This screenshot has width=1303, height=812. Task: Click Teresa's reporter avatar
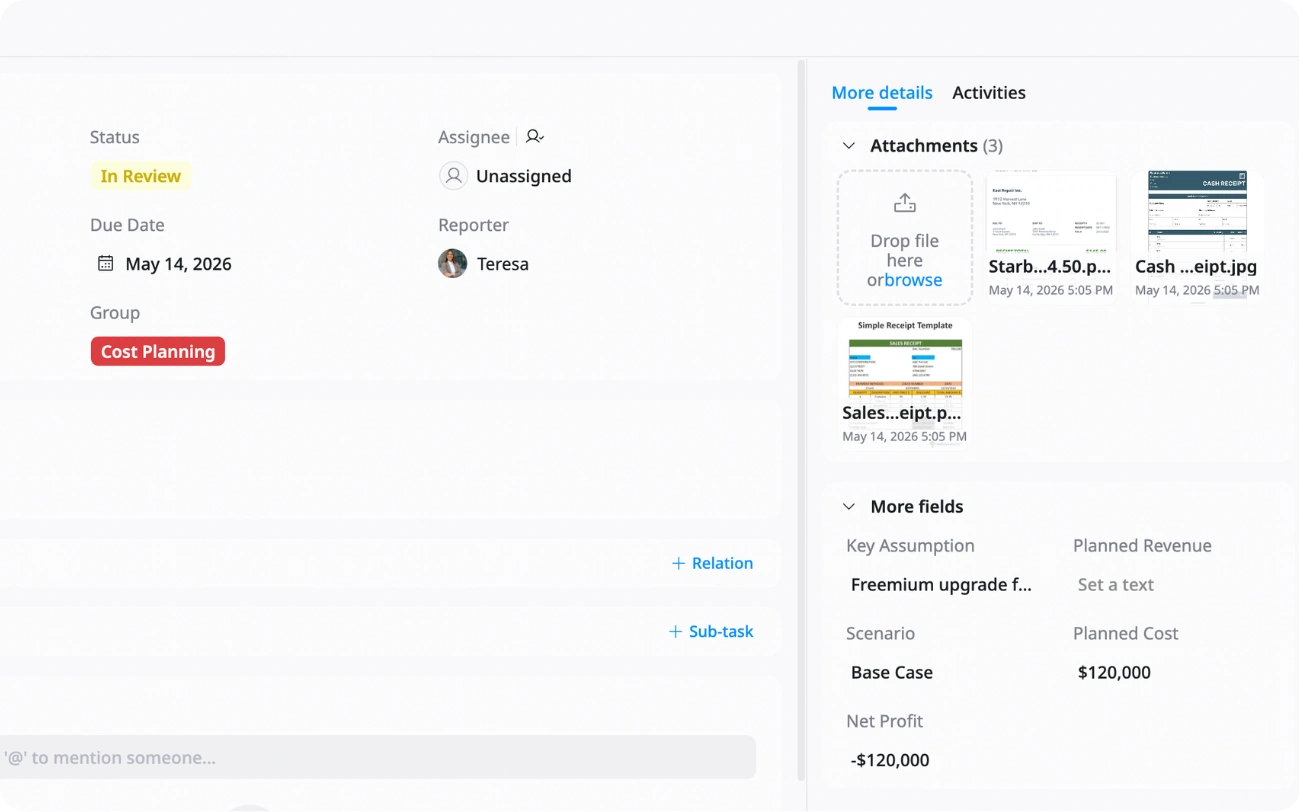coord(453,264)
